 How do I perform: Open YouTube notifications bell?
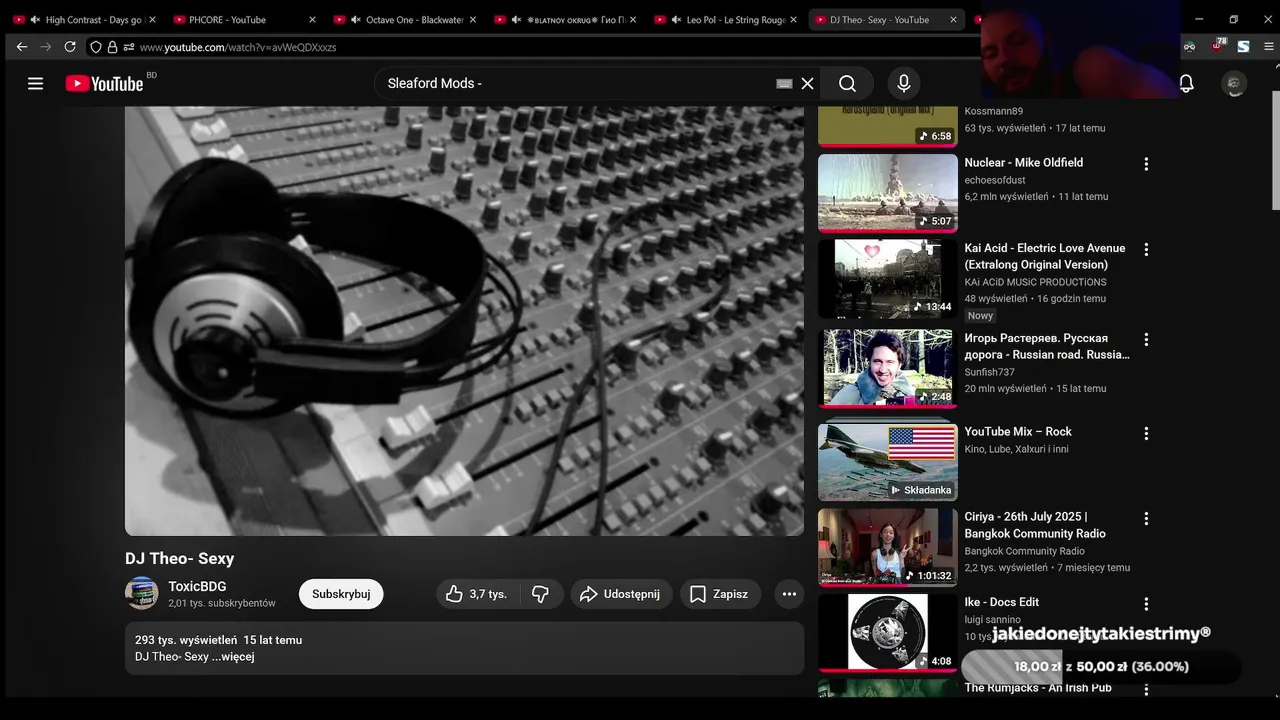tap(1186, 84)
